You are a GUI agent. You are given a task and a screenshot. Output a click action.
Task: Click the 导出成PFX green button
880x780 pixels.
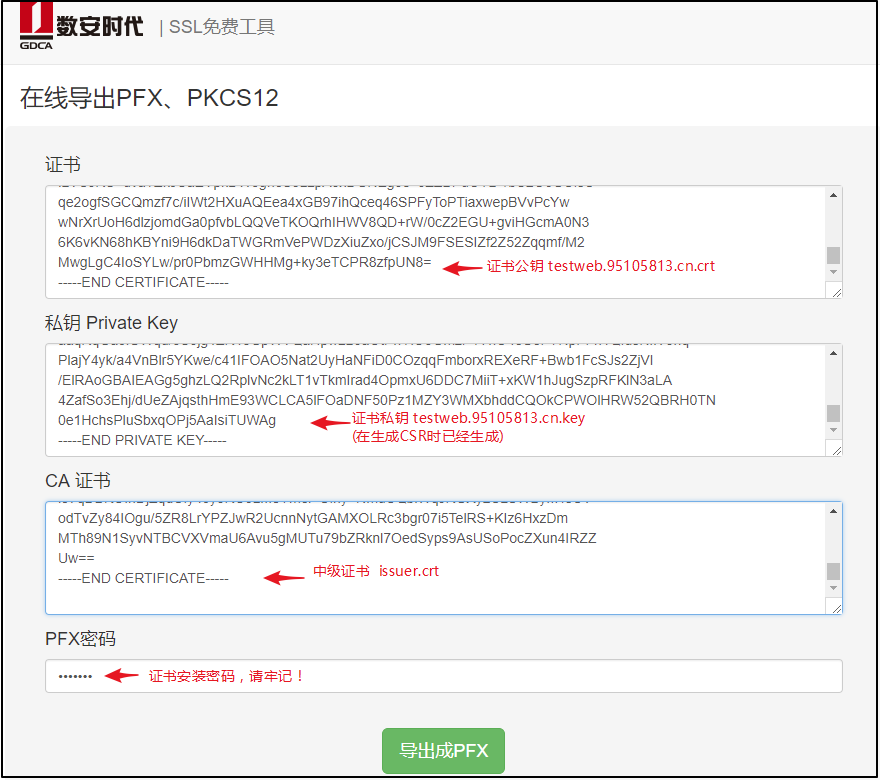443,750
